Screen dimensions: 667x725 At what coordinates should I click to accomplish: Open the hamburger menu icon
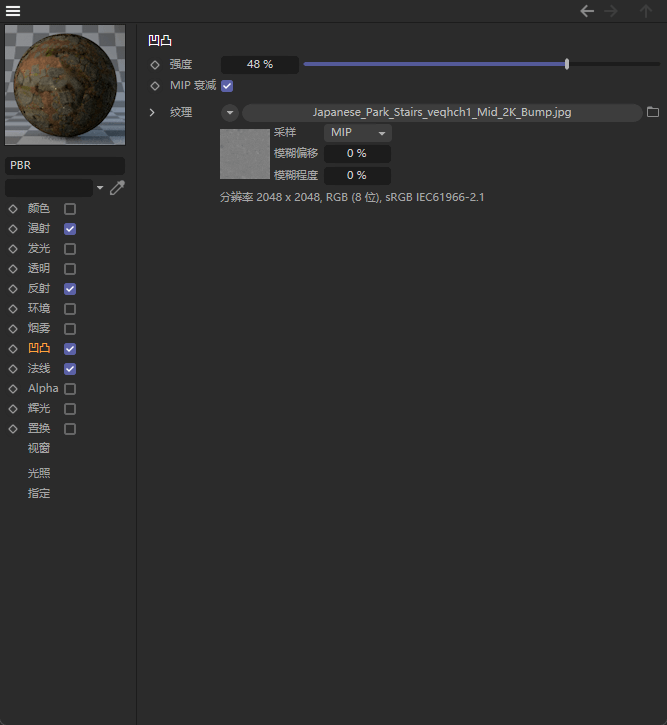point(13,11)
